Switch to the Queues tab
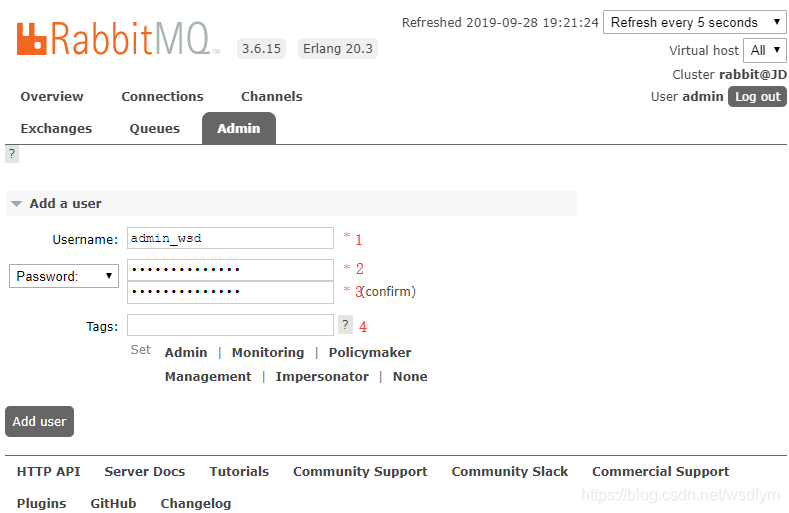 pos(154,128)
